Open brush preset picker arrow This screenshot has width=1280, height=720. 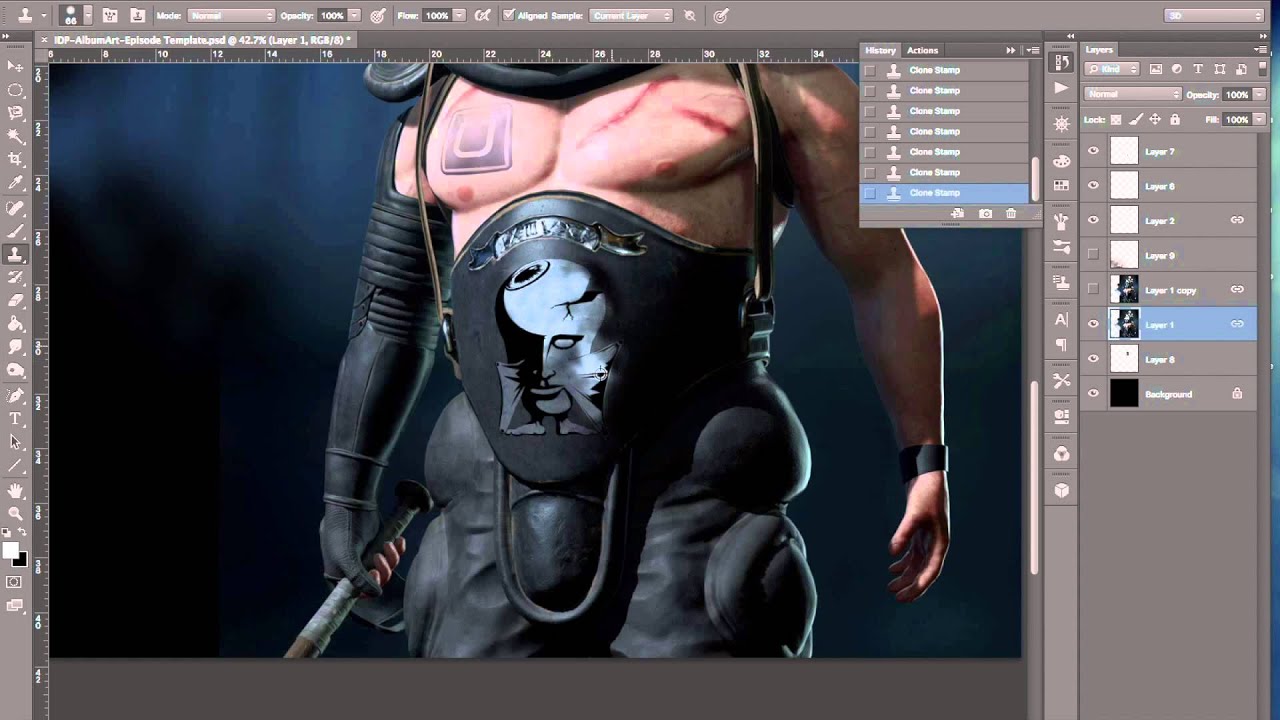pos(87,16)
